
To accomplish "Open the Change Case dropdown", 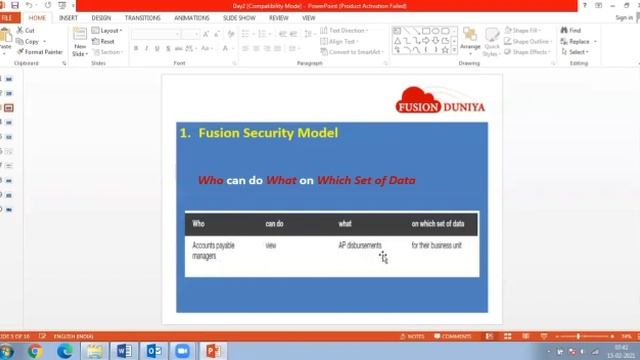I will point(206,48).
